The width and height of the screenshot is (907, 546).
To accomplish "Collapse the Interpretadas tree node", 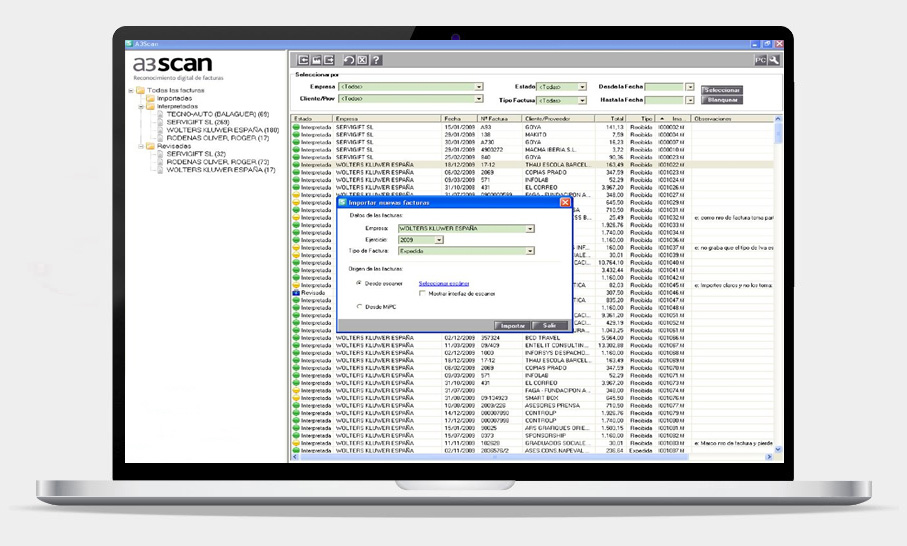I will (140, 107).
